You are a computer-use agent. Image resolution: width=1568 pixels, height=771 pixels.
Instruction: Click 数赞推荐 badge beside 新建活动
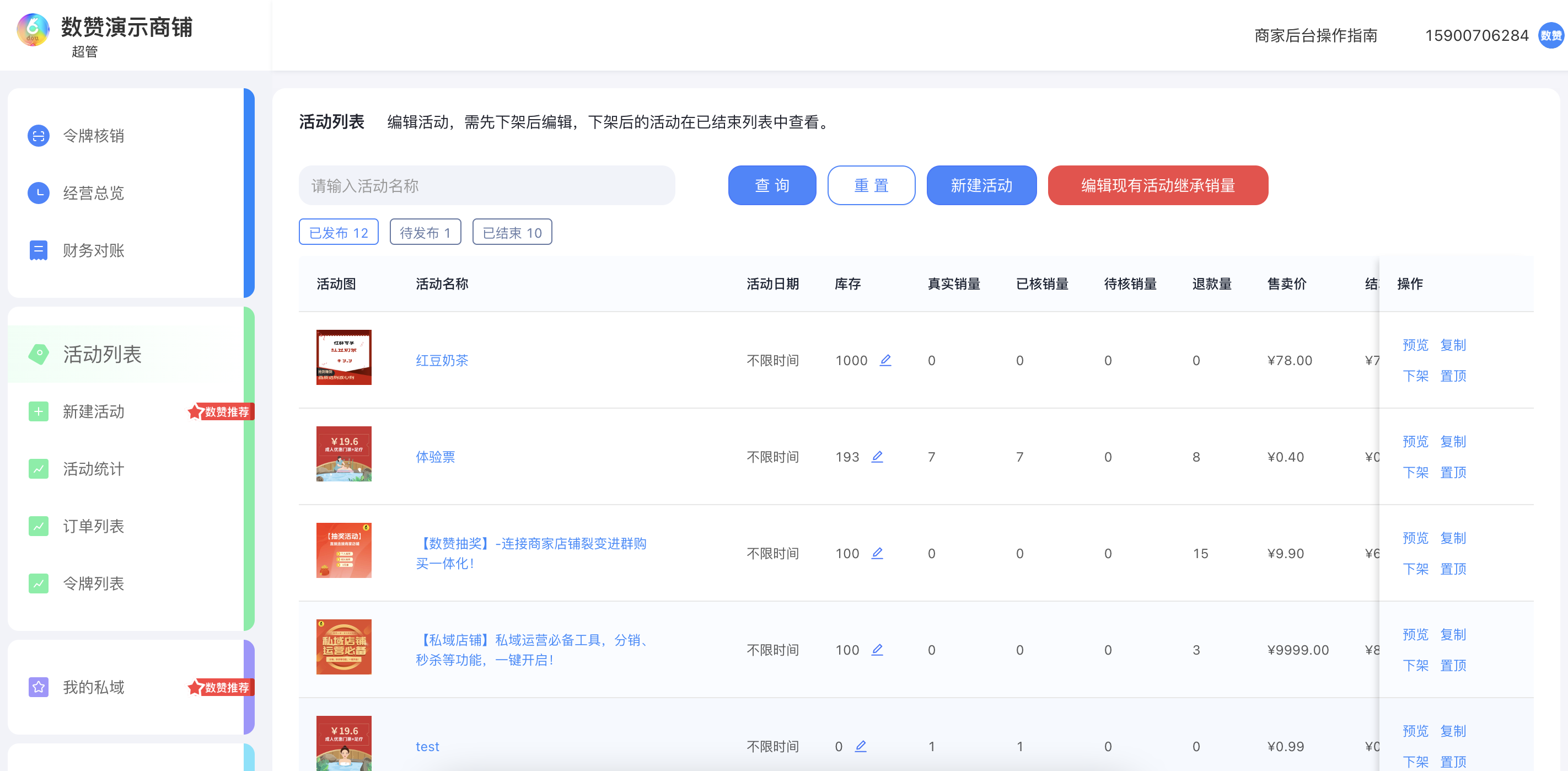tap(221, 411)
